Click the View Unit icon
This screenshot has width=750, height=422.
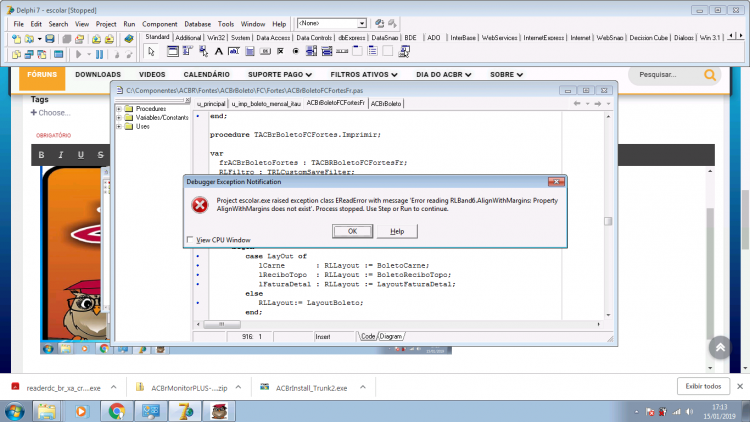tap(16, 55)
